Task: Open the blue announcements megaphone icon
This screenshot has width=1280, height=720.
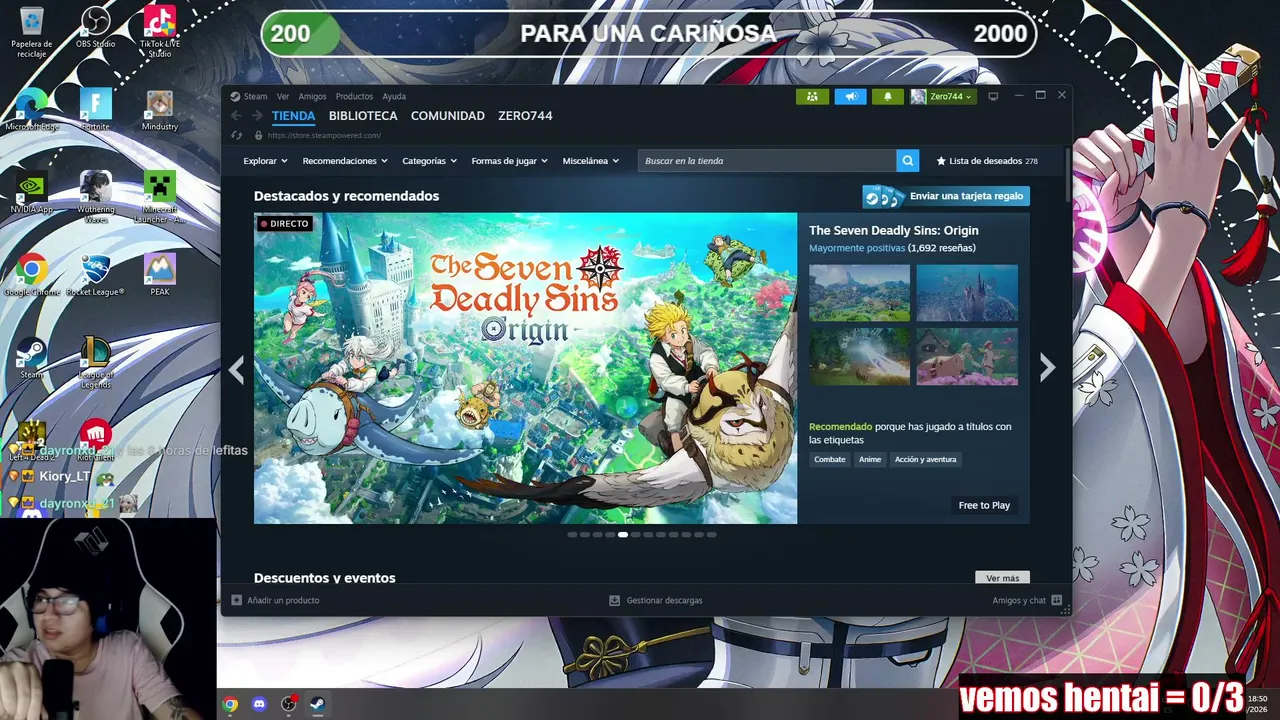Action: pyautogui.click(x=850, y=96)
